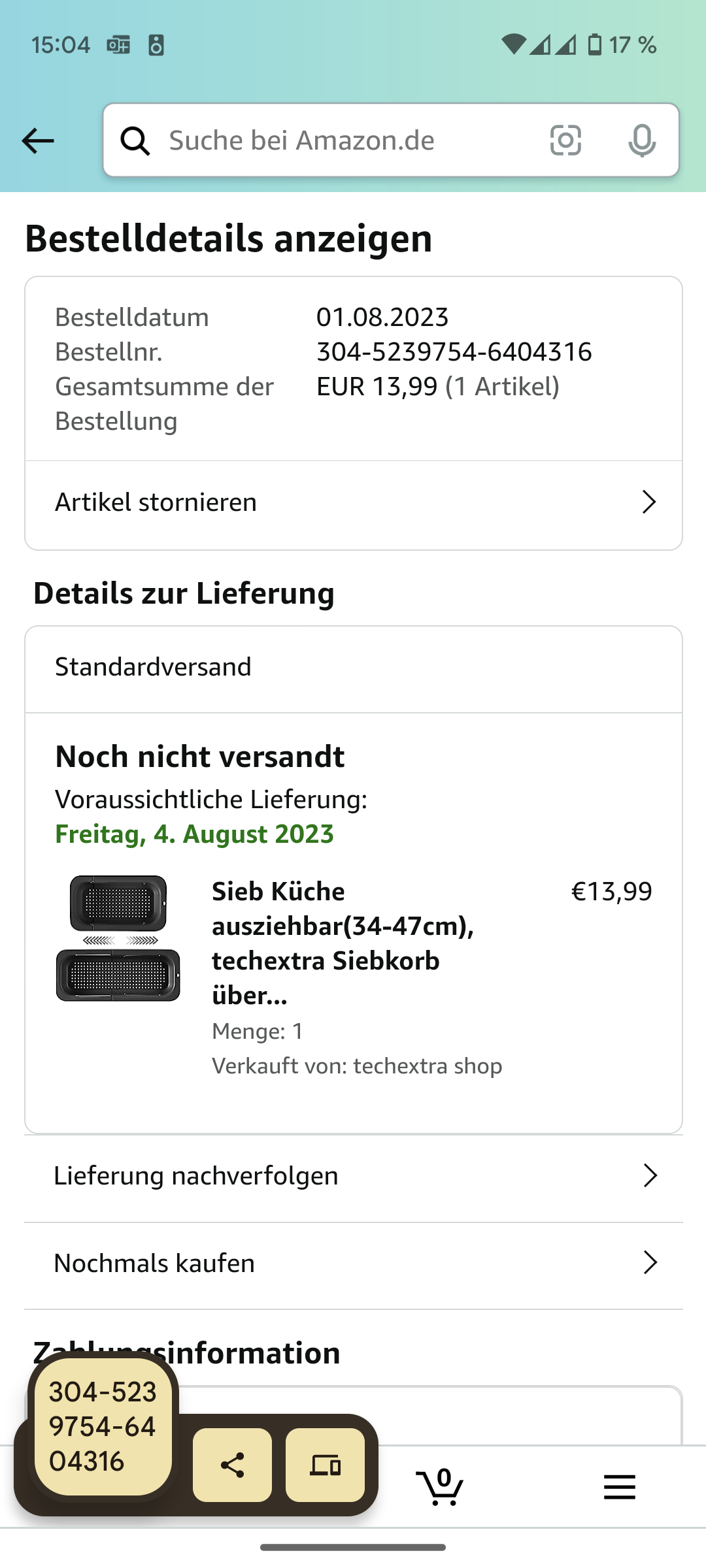Viewport: 706px width, 1568px height.
Task: Tap the copied order number clipboard preview
Action: pos(103,1426)
